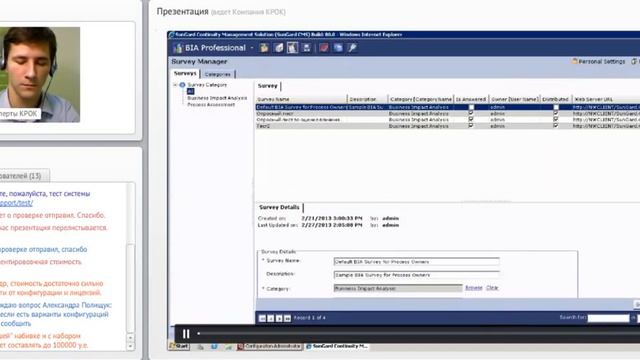Toggle Distributed checkbox in third survey row
This screenshot has width=640, height=360.
click(x=556, y=120)
